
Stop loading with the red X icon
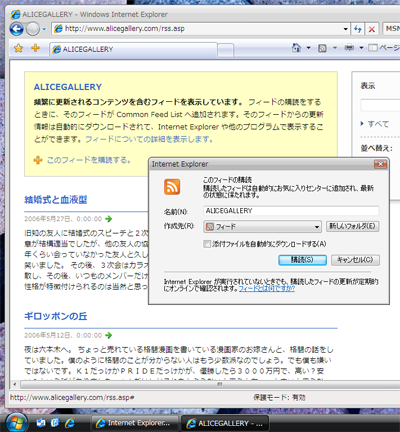[x=372, y=29]
